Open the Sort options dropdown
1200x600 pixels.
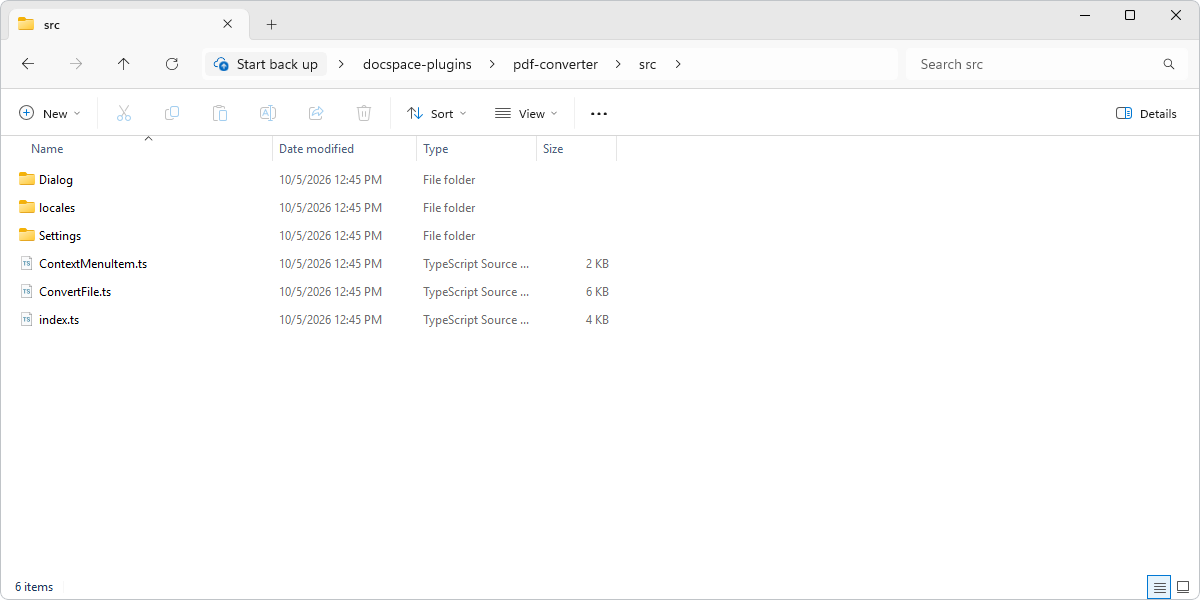pos(437,114)
